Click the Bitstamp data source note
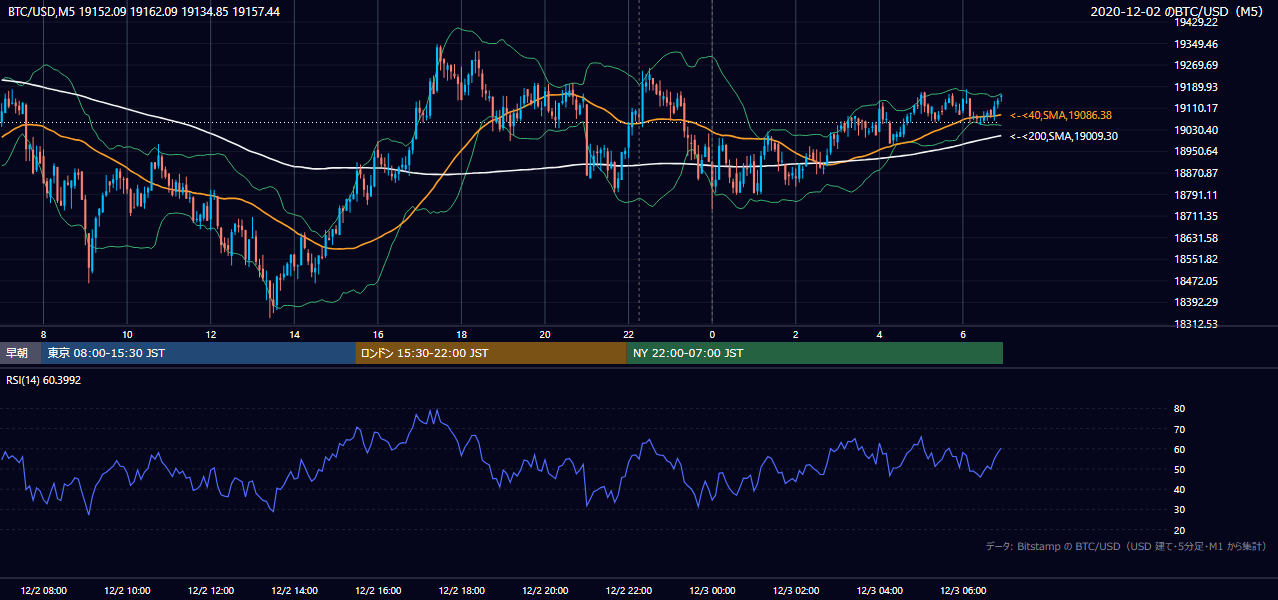The height and width of the screenshot is (600, 1278). click(1126, 546)
